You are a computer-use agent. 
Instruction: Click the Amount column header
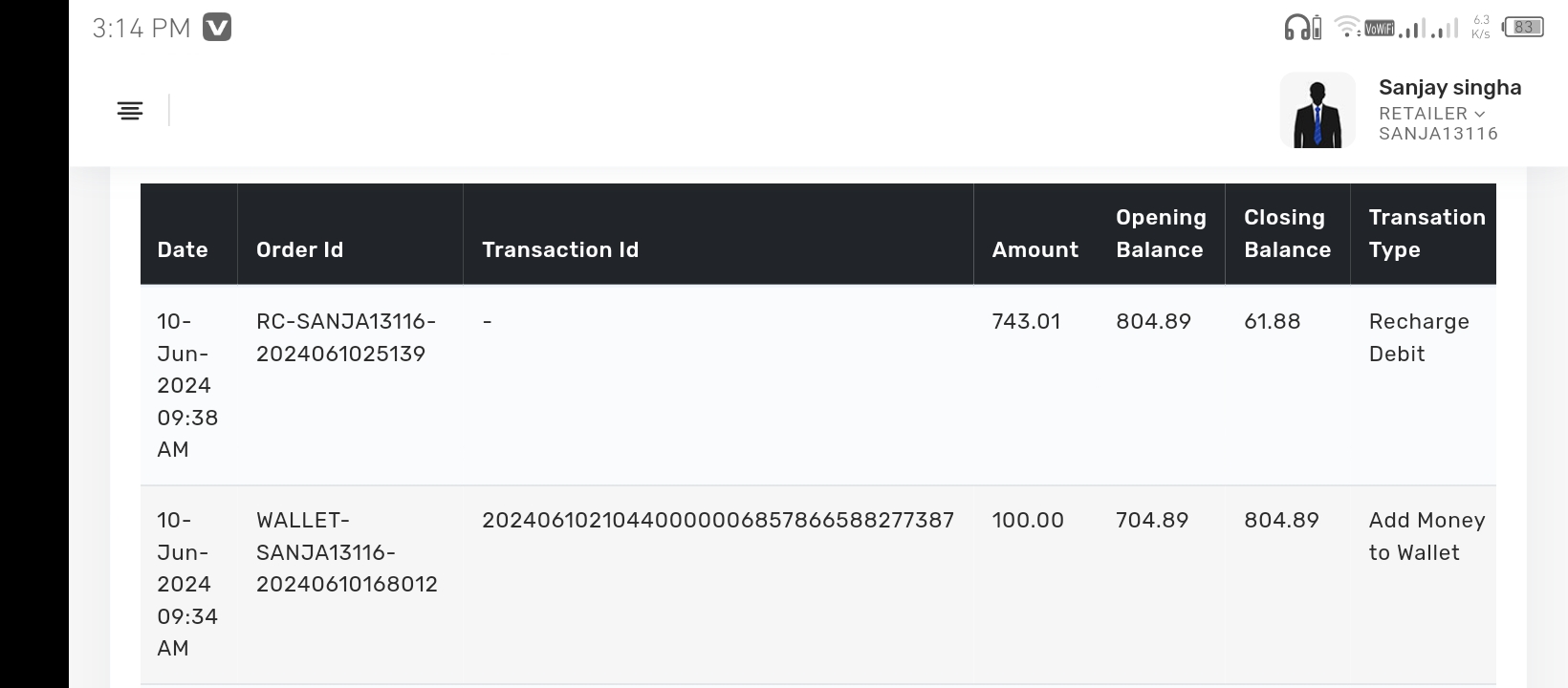click(x=1034, y=249)
